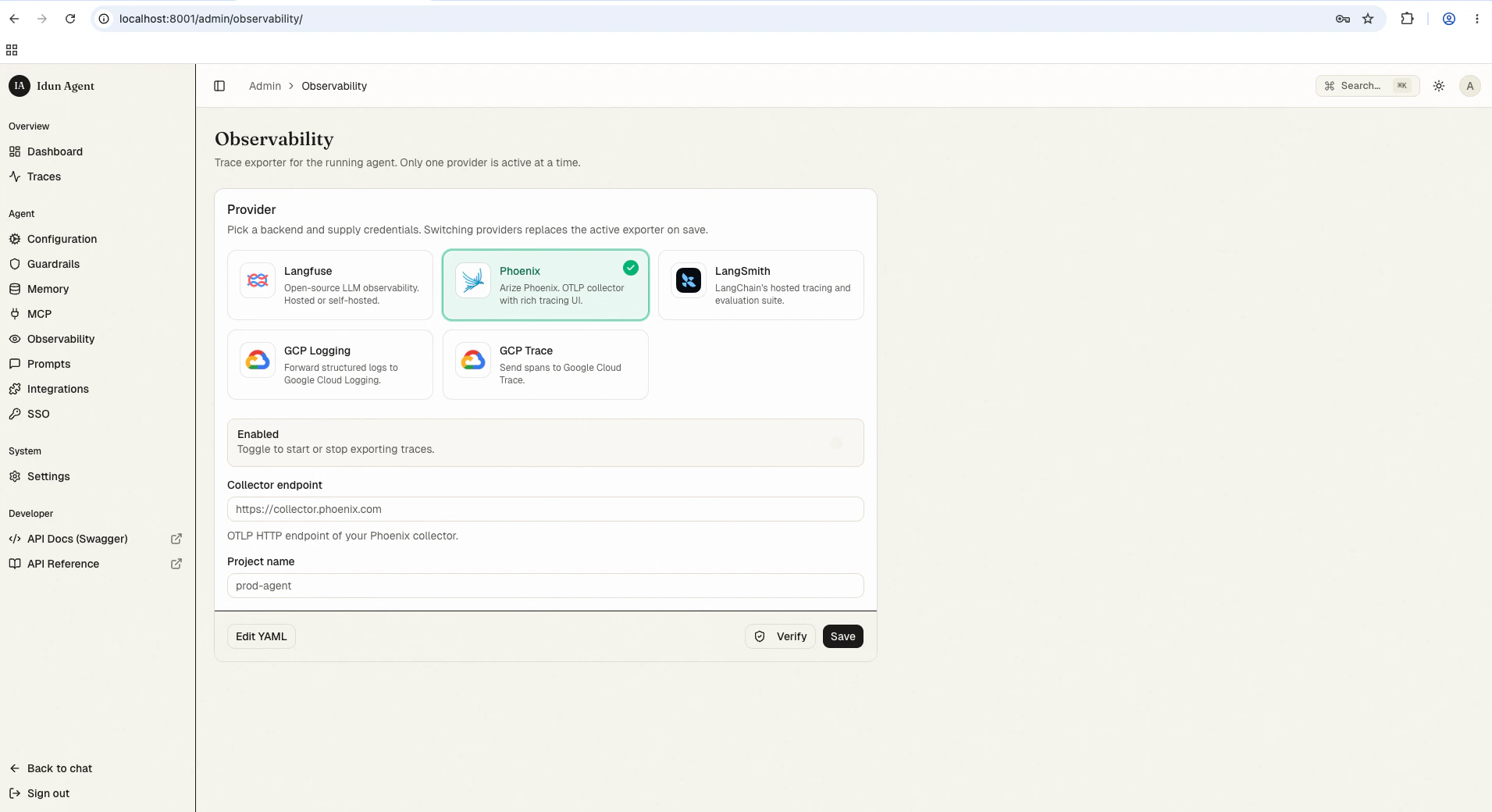The image size is (1492, 812).
Task: Open the Traces sidebar item
Action: pyautogui.click(x=97, y=176)
